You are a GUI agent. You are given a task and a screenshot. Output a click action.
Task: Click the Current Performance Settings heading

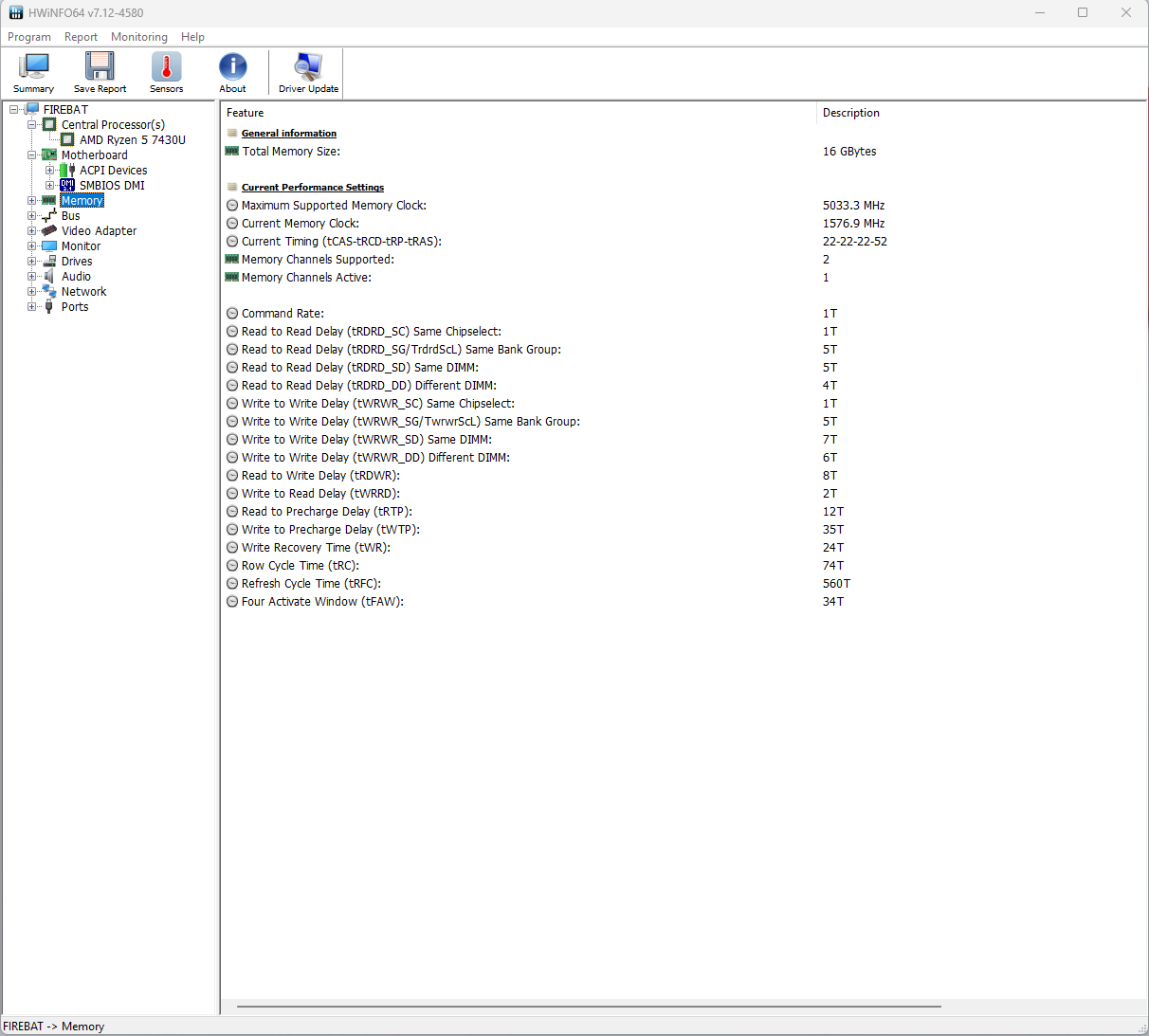pyautogui.click(x=313, y=187)
